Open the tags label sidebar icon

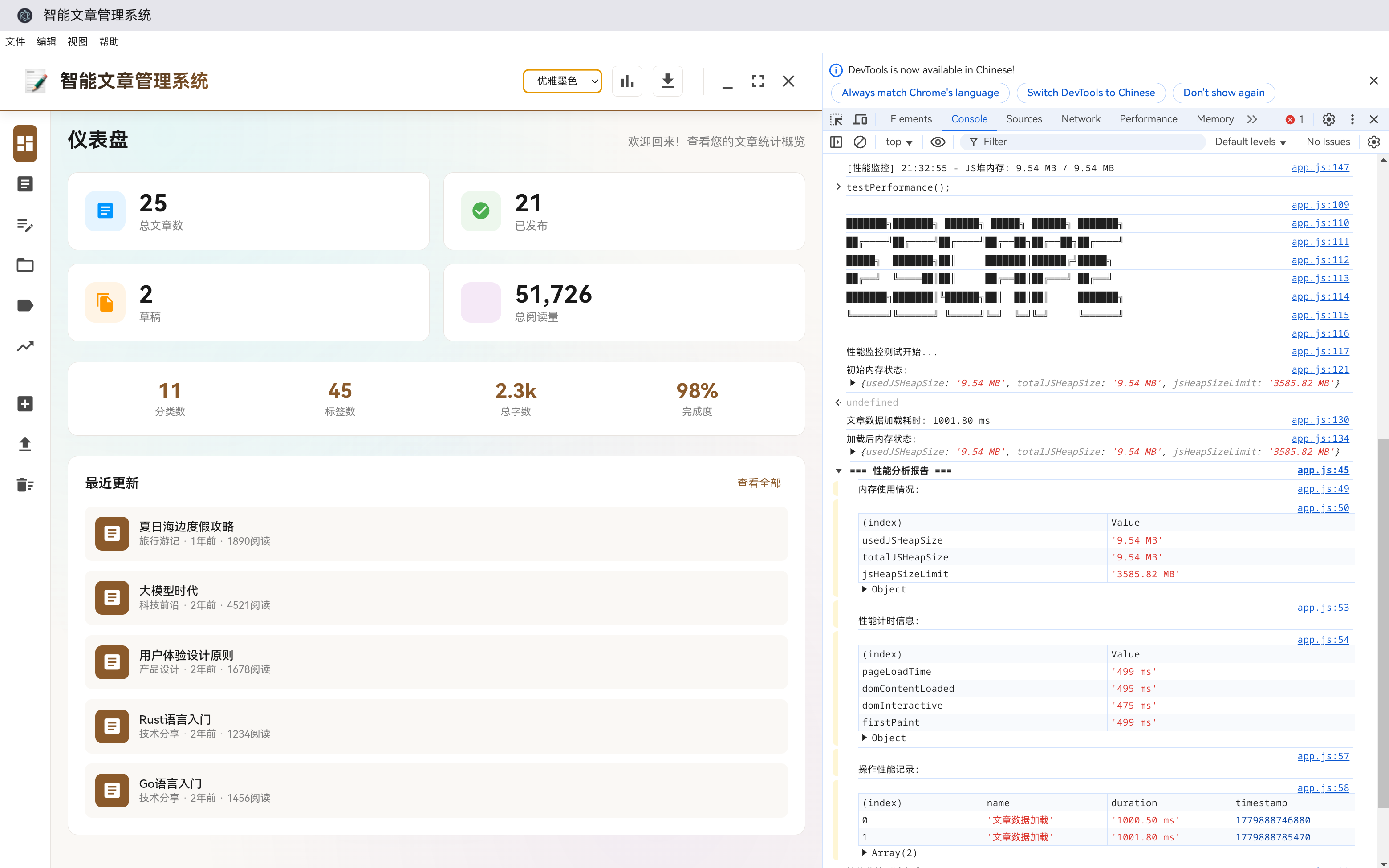(x=25, y=305)
